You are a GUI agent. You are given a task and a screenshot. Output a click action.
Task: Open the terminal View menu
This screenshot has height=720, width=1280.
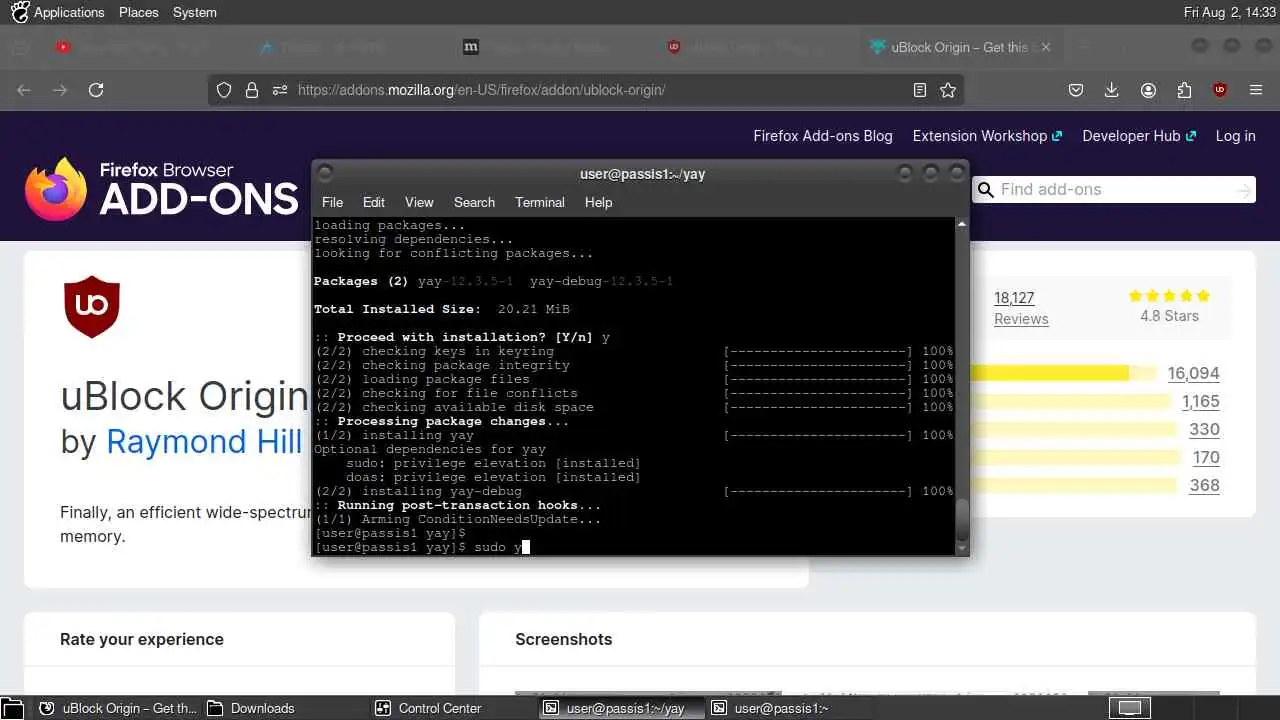tap(419, 202)
